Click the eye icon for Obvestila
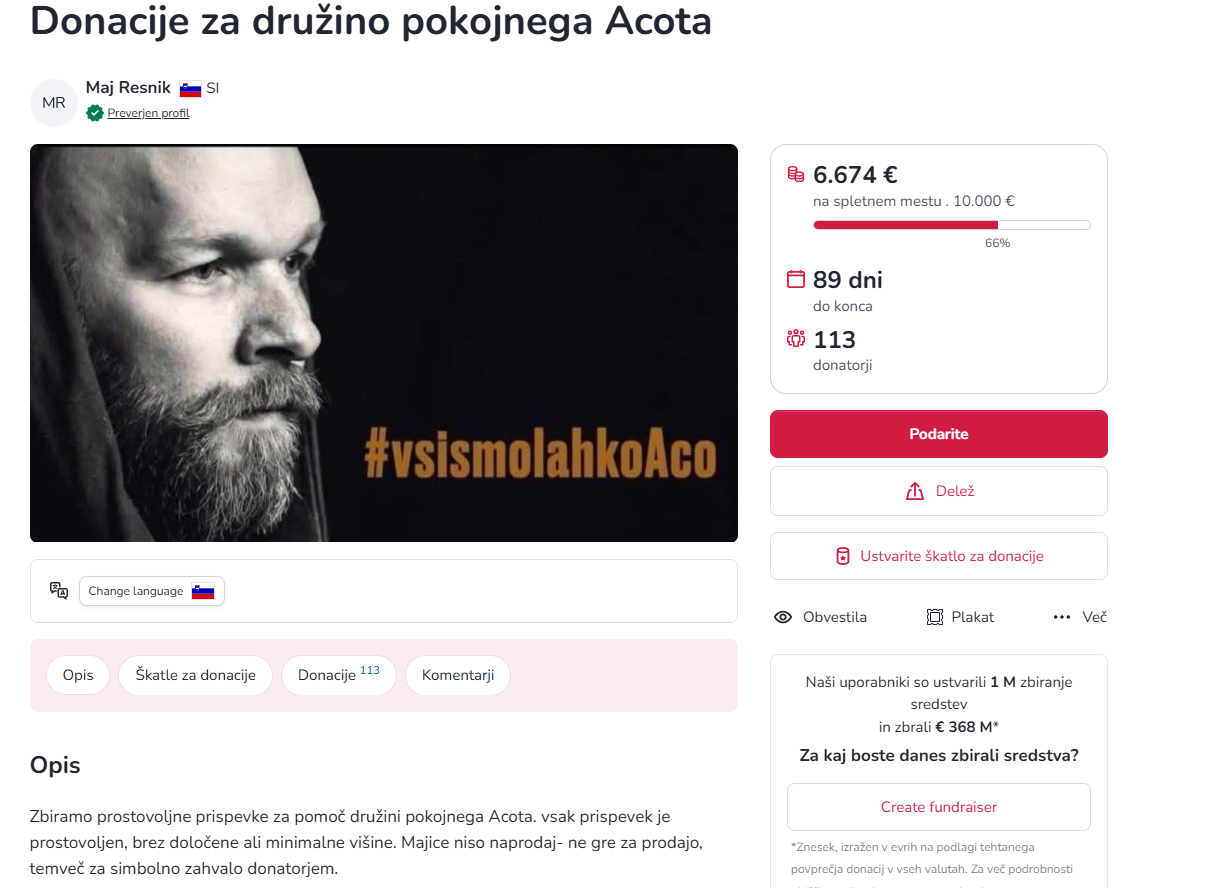This screenshot has width=1207, height=888. (783, 617)
